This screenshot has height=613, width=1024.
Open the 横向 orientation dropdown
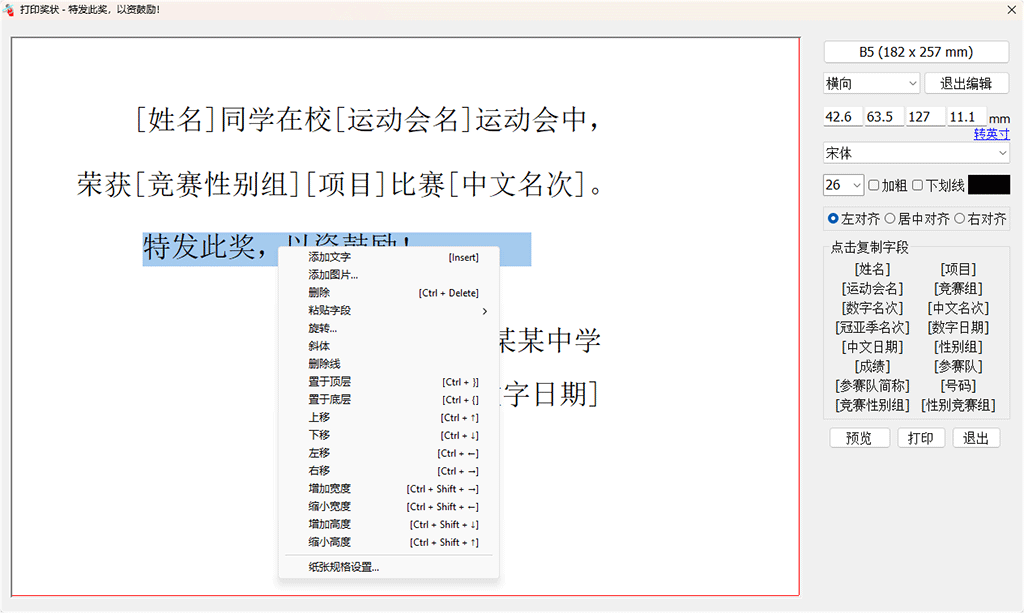[x=871, y=84]
